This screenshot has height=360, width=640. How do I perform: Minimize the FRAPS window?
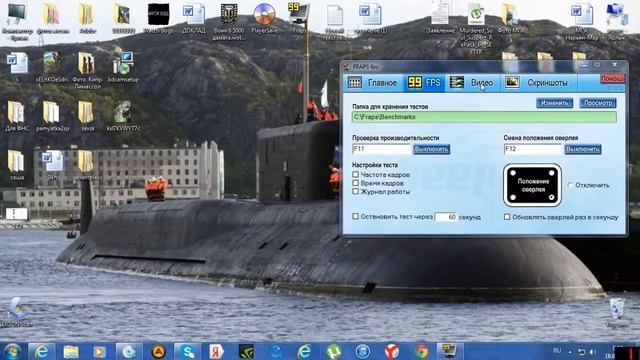click(x=584, y=65)
